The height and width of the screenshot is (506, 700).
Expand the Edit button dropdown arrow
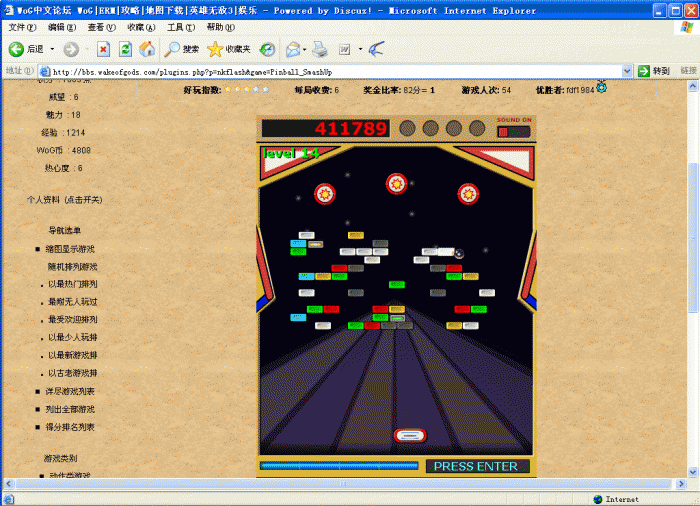pyautogui.click(x=360, y=49)
